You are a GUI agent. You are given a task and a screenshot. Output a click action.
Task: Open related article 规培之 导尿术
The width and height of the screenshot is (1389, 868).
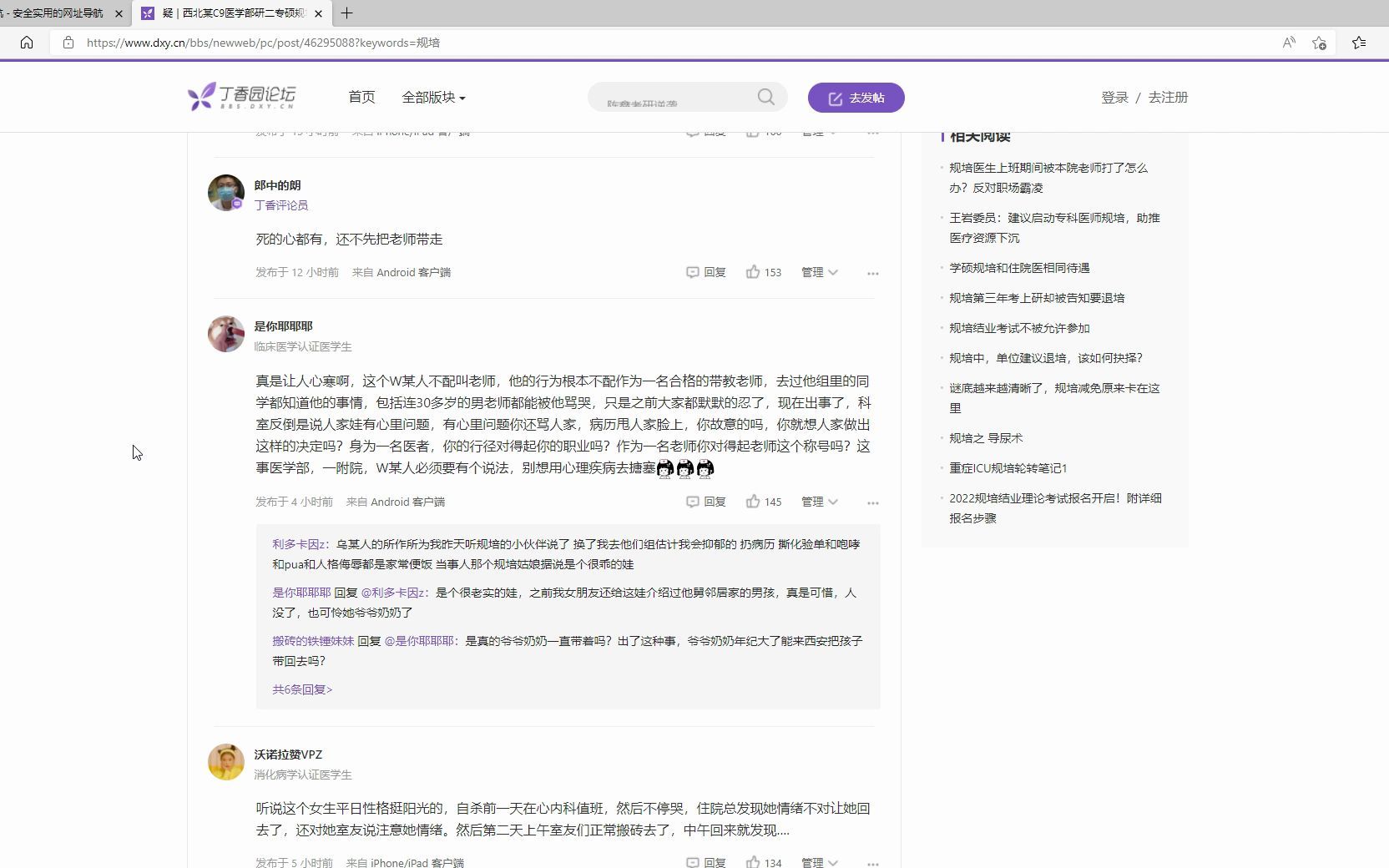(986, 438)
